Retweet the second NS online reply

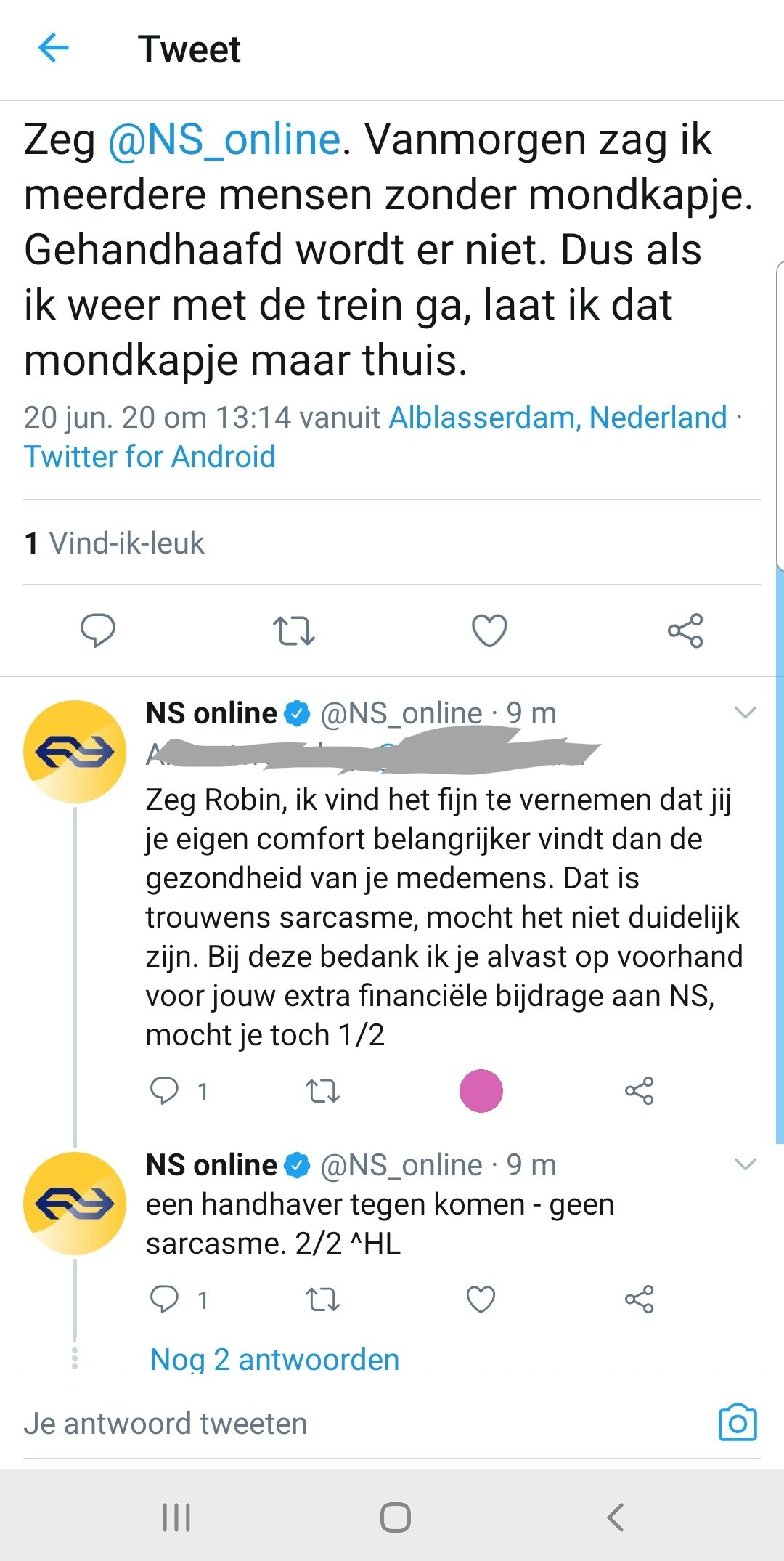click(322, 1300)
